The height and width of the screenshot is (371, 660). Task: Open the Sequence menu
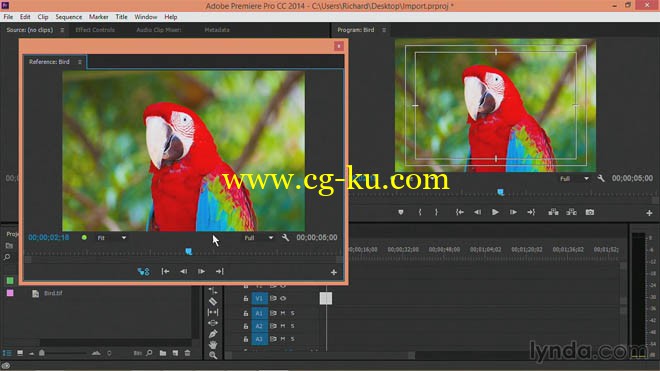(x=69, y=17)
